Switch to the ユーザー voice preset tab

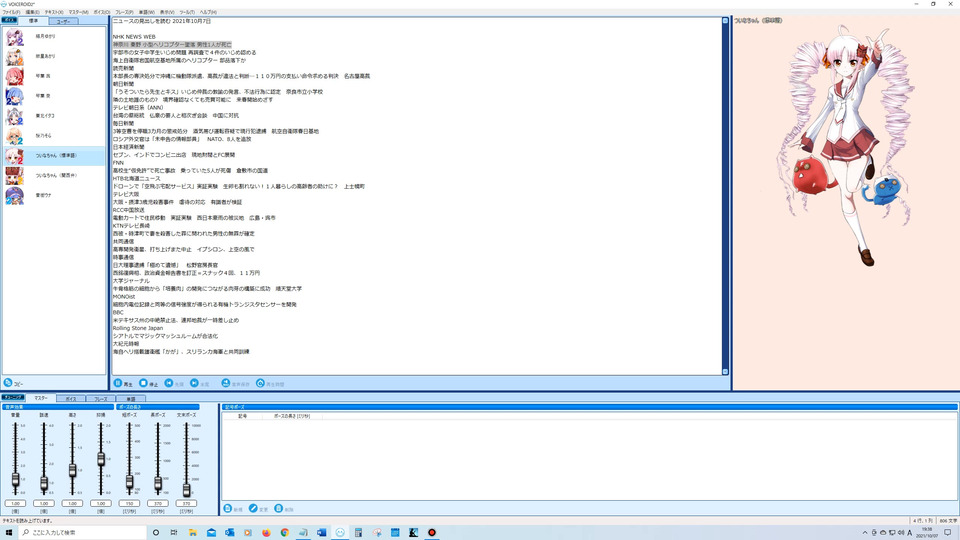click(64, 21)
